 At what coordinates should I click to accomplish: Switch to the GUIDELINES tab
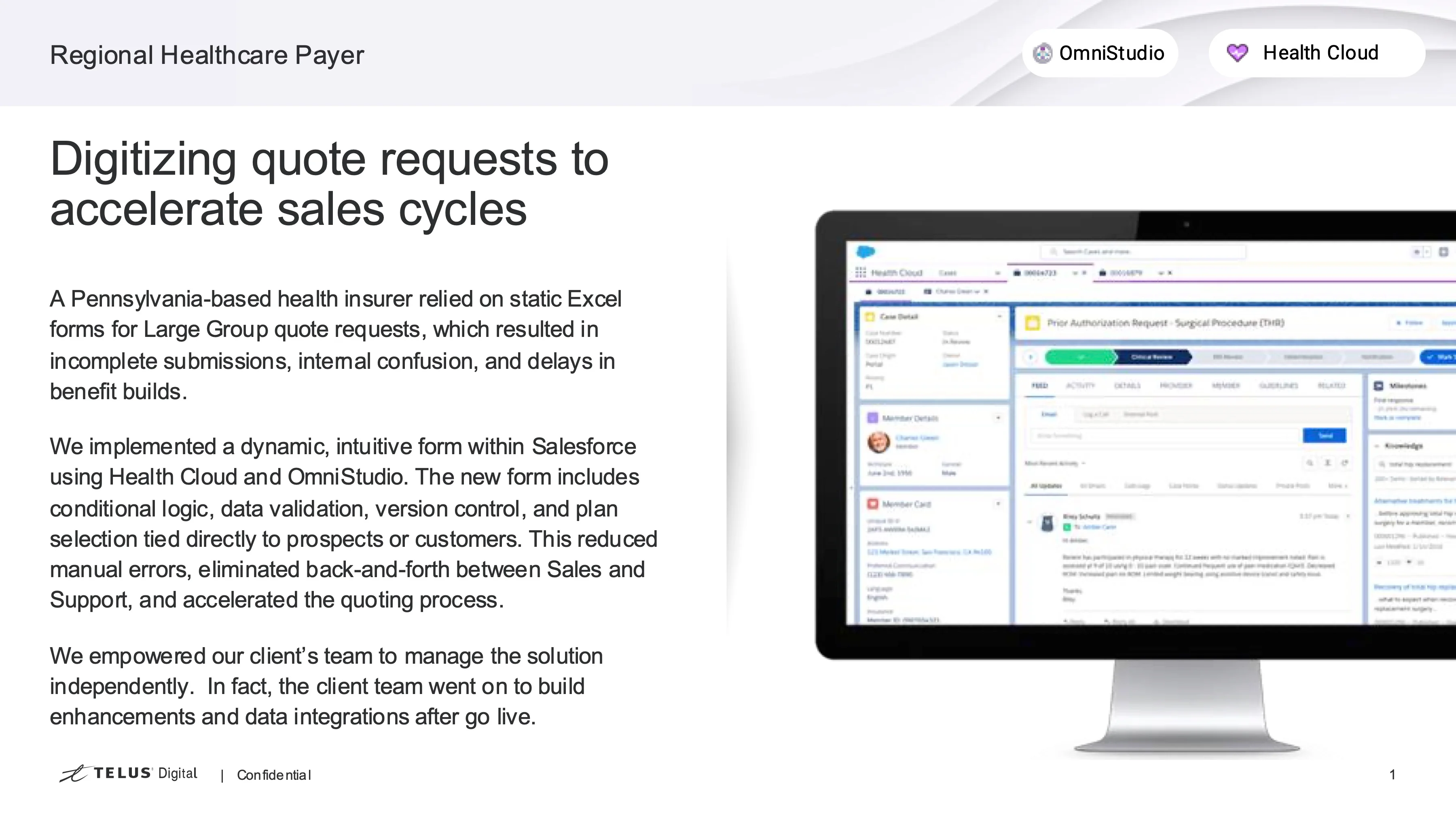click(x=1278, y=385)
